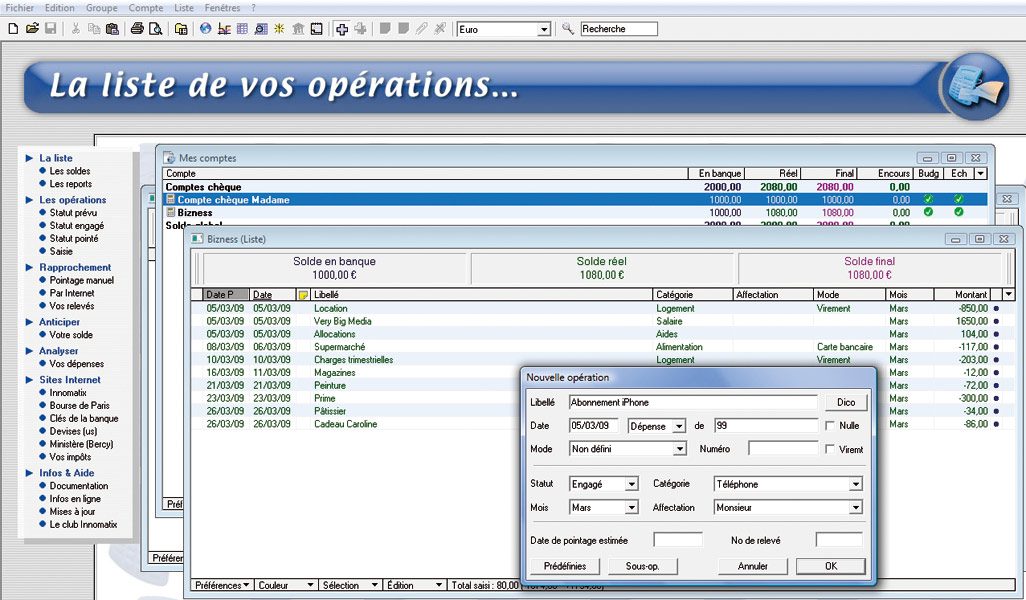
Task: Open the Groupe menu
Action: point(101,8)
